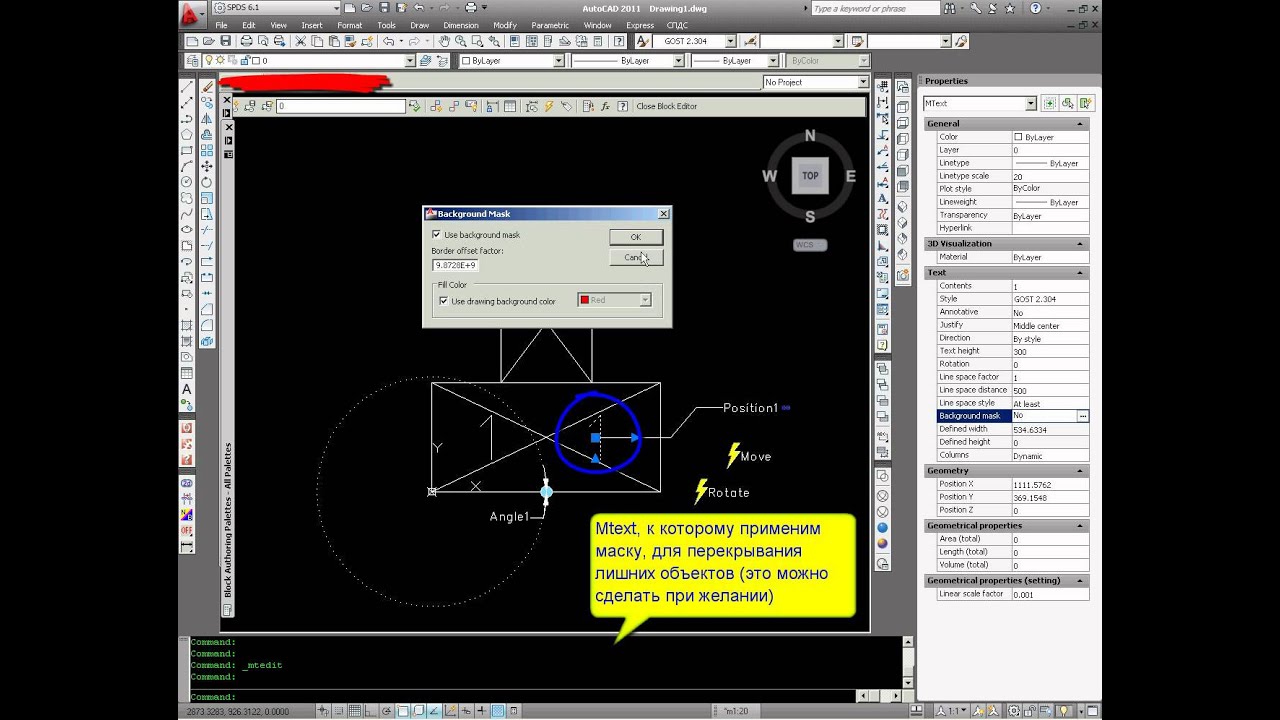
Task: Click Select Objects icon in Properties panel
Action: tap(1068, 103)
